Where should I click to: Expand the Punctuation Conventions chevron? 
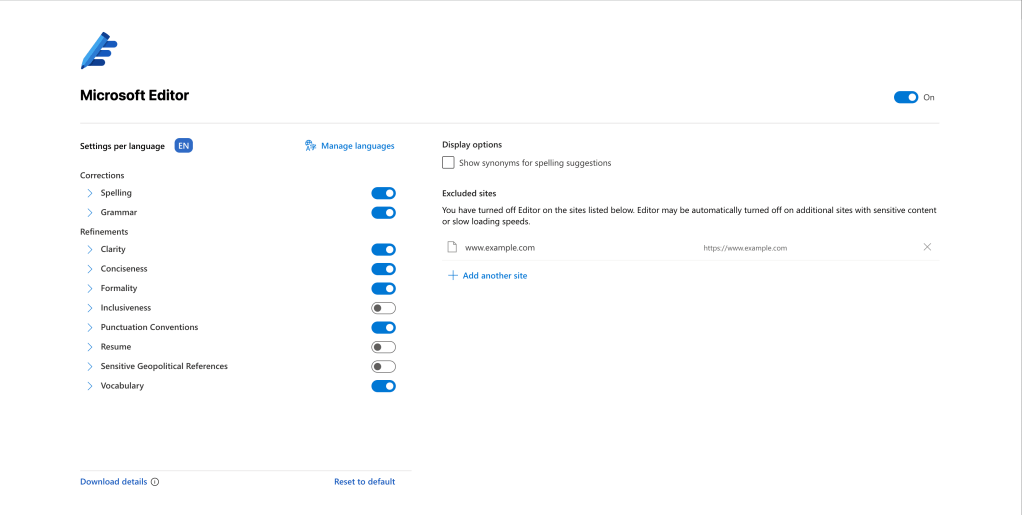click(90, 327)
